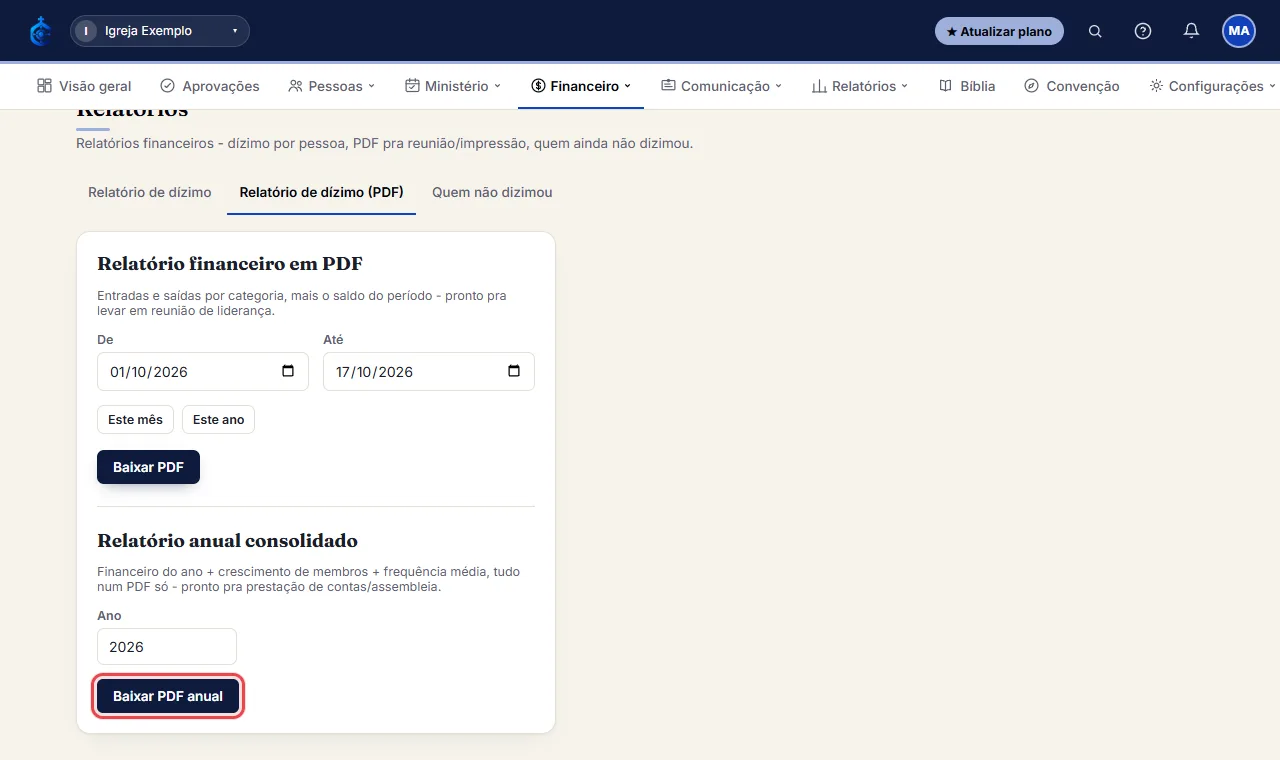
Task: Expand the Relatórios dropdown menu
Action: pyautogui.click(x=860, y=86)
